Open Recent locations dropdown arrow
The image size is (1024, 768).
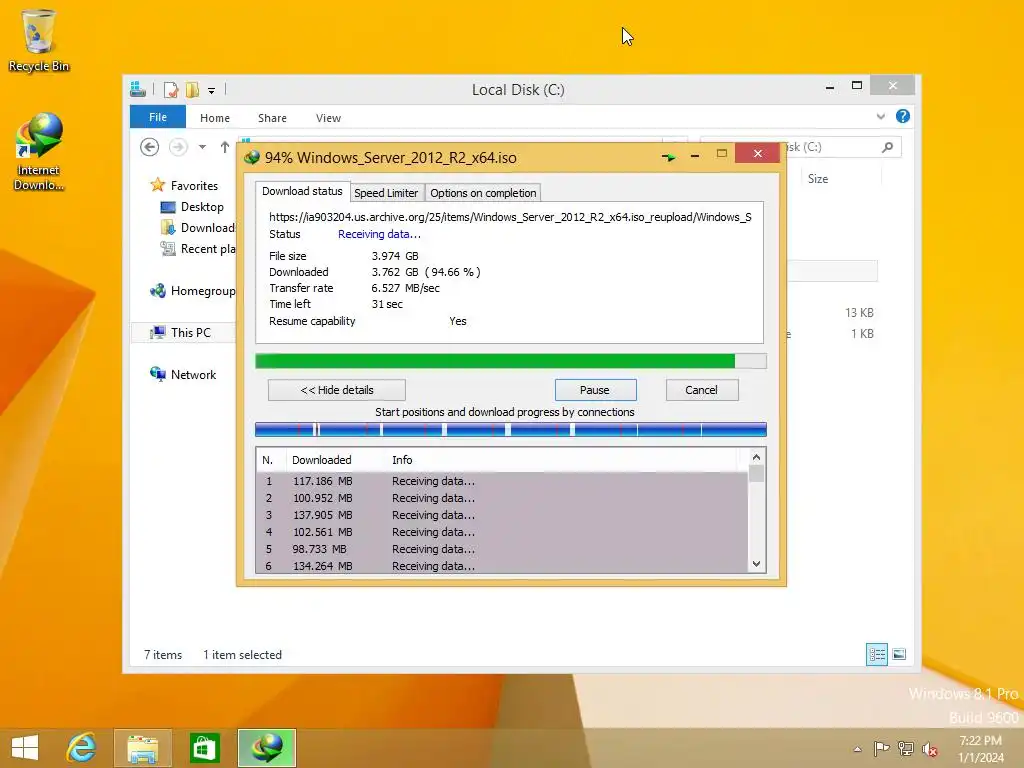tap(202, 147)
